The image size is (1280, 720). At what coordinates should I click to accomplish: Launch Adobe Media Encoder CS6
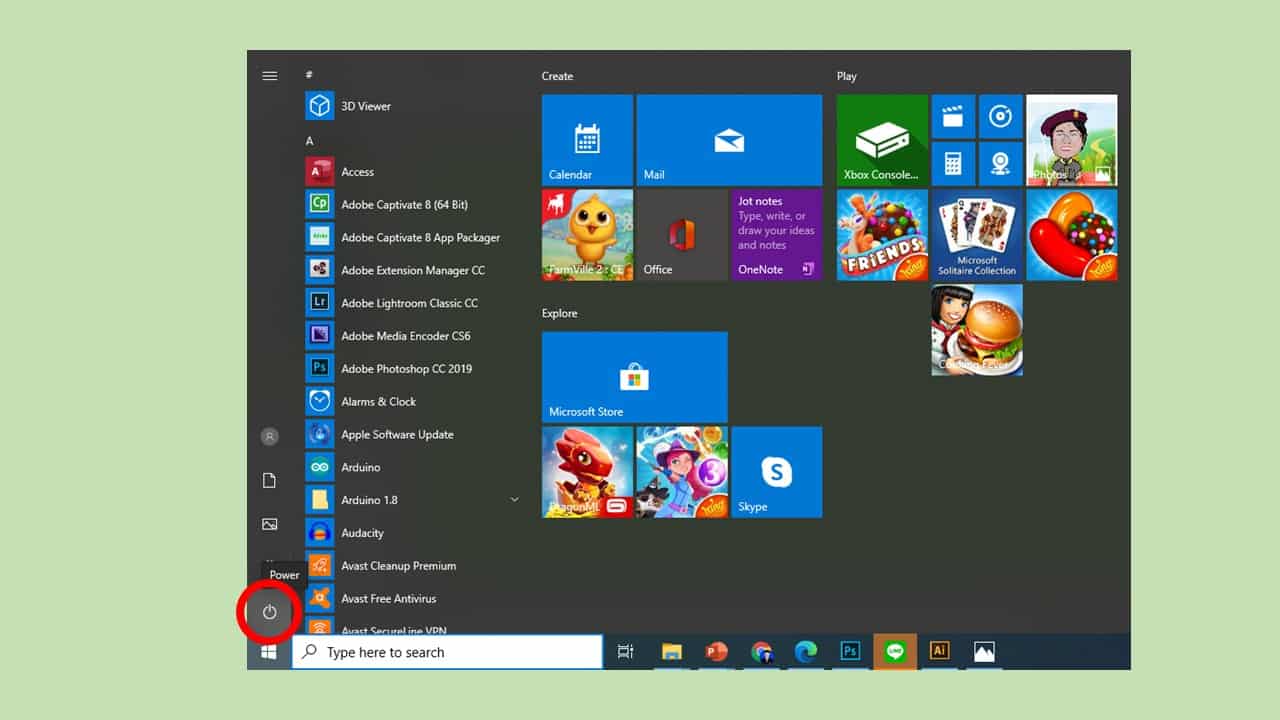414,336
